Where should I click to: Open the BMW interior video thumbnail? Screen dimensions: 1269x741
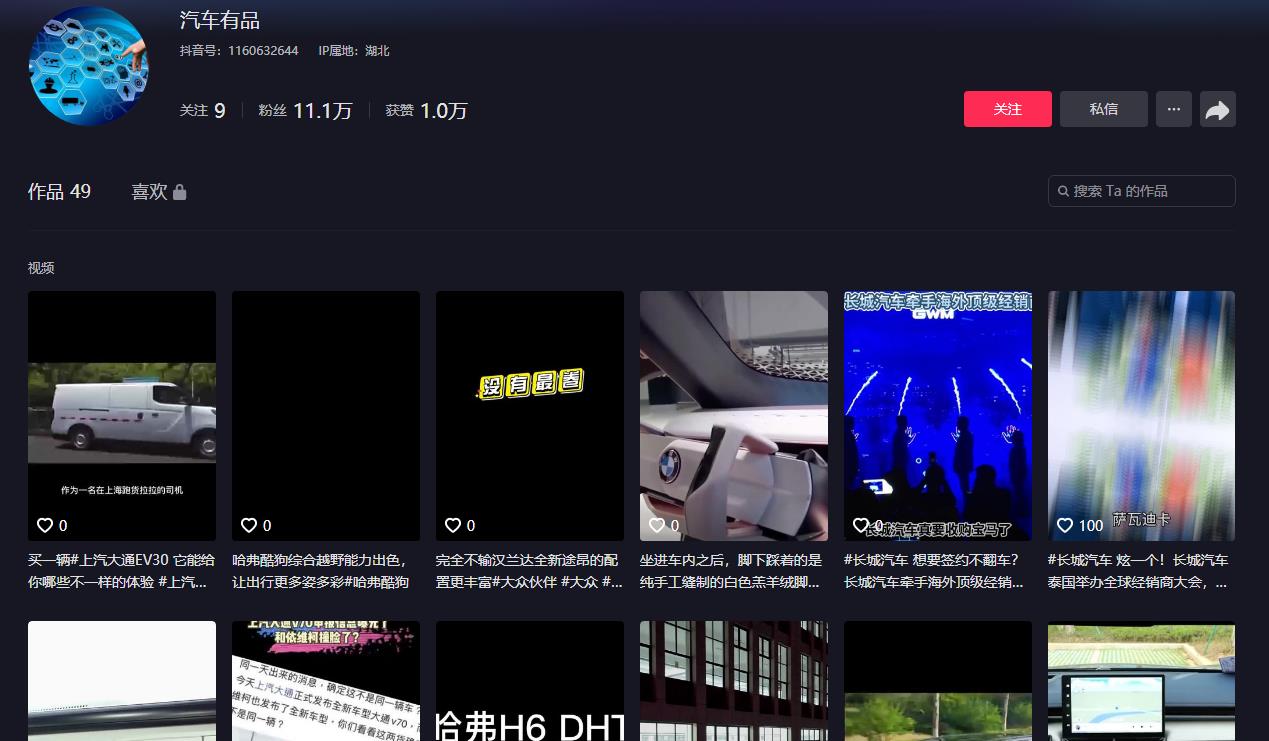click(x=734, y=416)
